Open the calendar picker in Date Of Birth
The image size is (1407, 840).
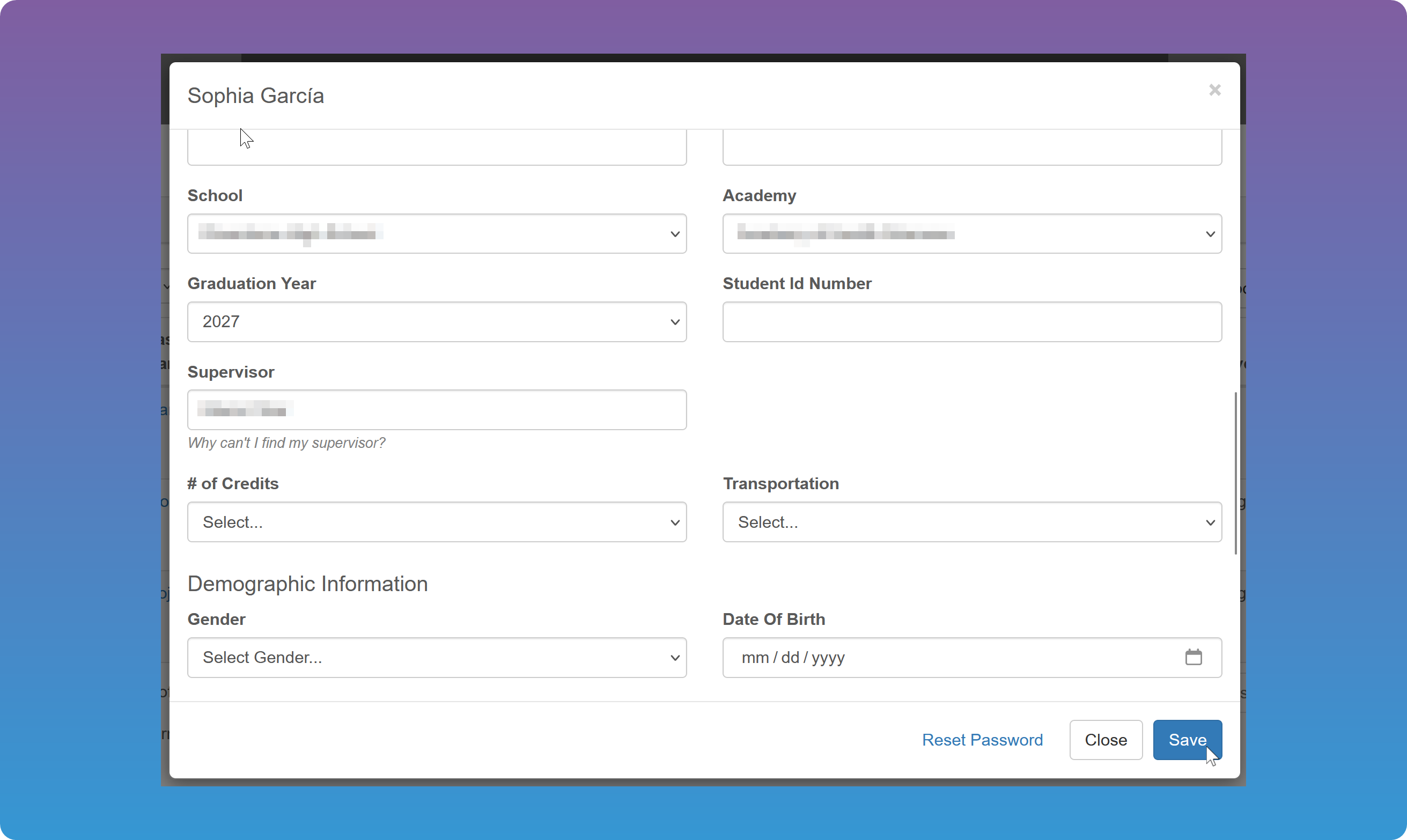pos(1193,657)
